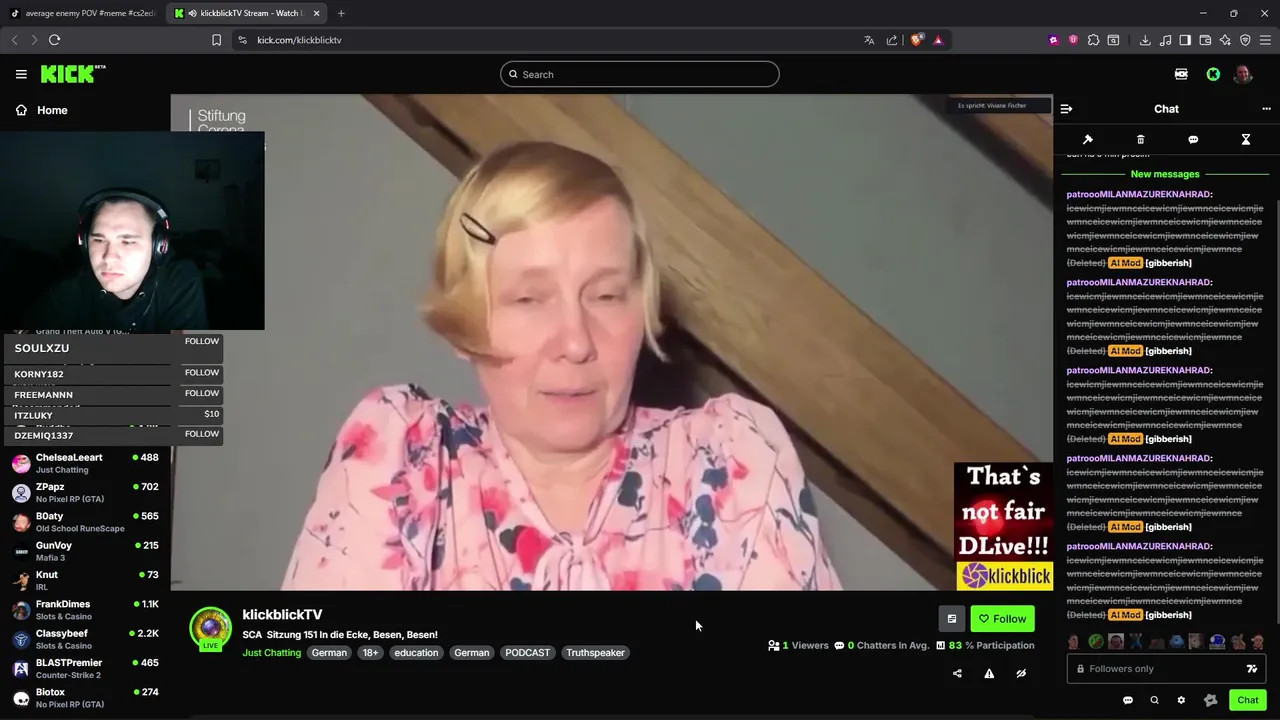
Task: Open Classybeef channel in sidebar
Action: pos(85,639)
